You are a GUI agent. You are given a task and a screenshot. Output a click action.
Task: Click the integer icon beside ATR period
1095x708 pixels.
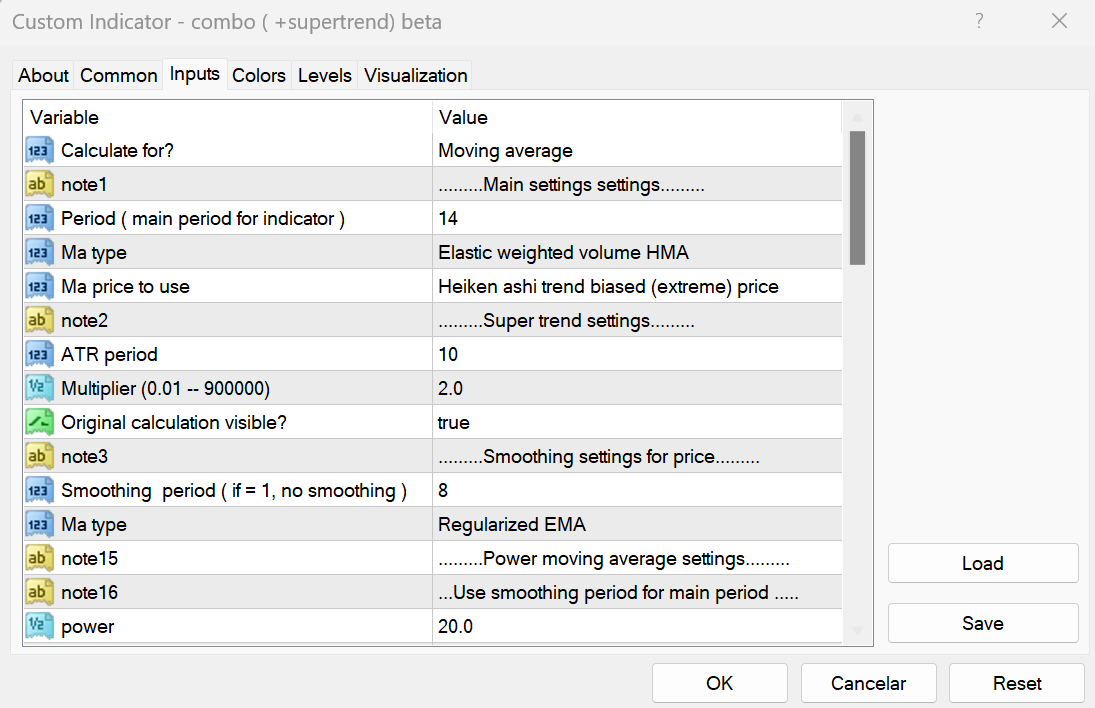coord(40,355)
